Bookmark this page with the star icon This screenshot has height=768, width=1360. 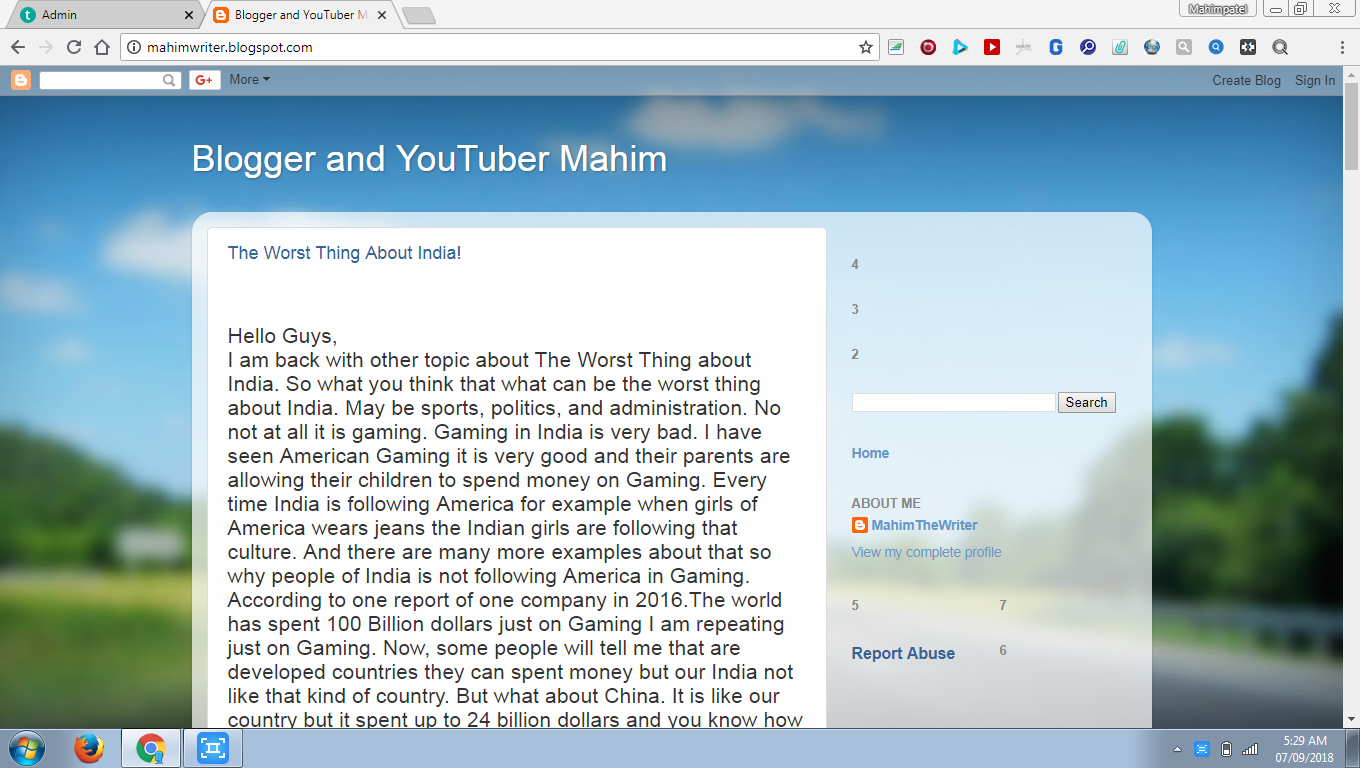tap(866, 47)
